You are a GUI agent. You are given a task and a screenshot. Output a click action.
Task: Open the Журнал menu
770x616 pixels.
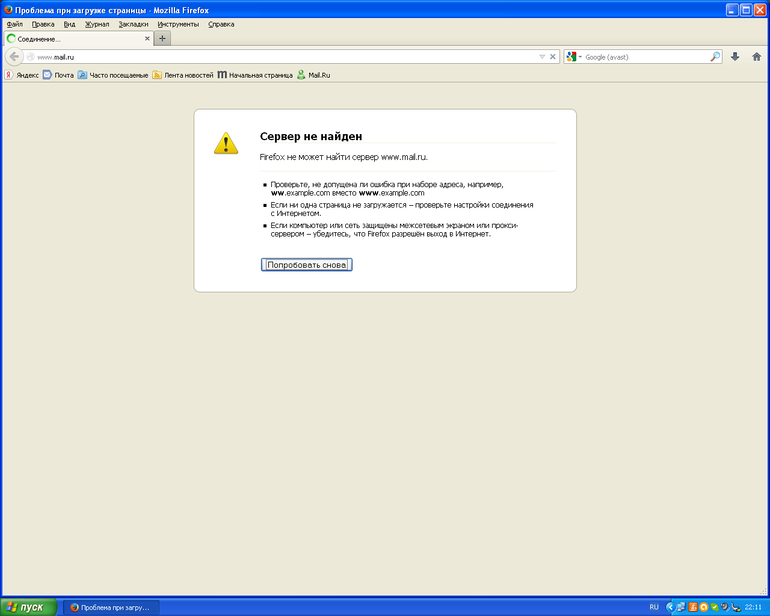(97, 24)
